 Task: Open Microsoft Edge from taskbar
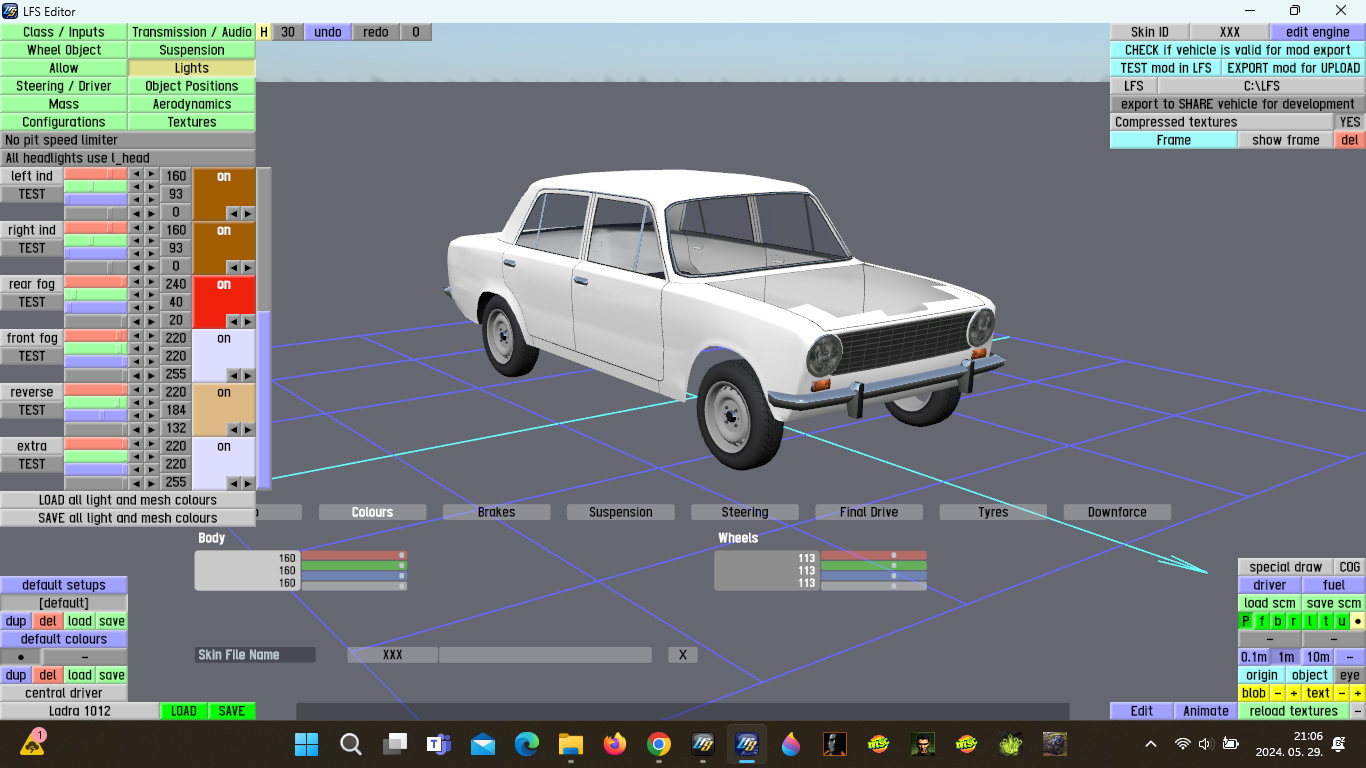point(527,744)
